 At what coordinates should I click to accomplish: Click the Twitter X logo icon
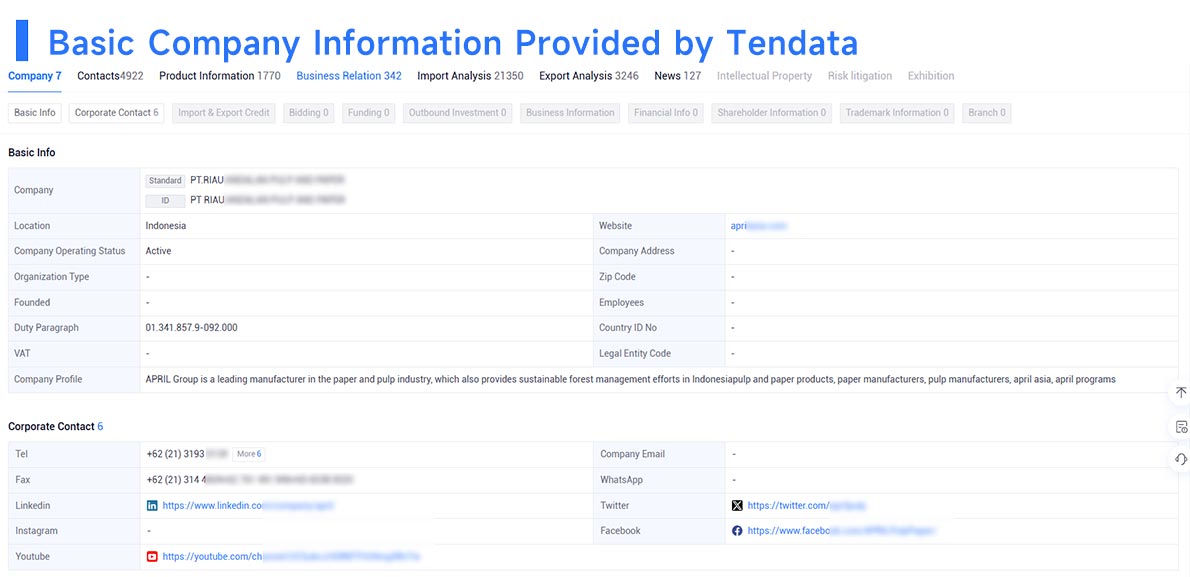coord(737,506)
